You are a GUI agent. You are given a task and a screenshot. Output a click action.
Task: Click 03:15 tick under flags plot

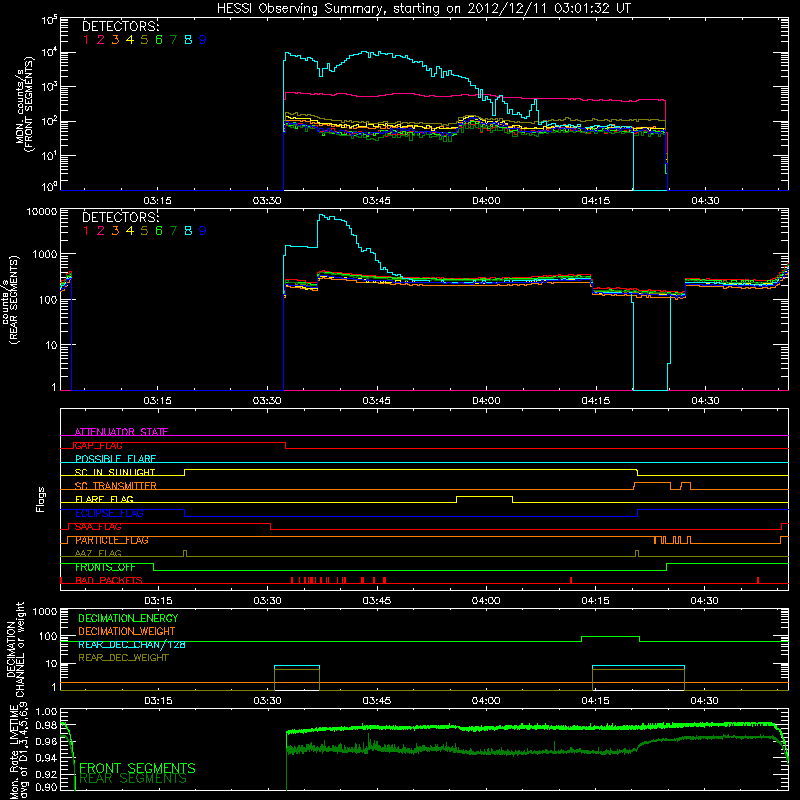tap(158, 601)
